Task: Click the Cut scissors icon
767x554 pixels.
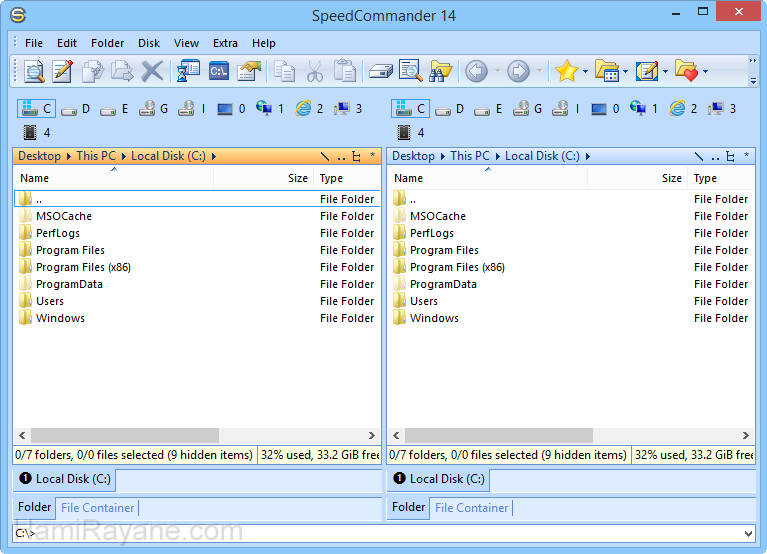Action: [x=315, y=71]
